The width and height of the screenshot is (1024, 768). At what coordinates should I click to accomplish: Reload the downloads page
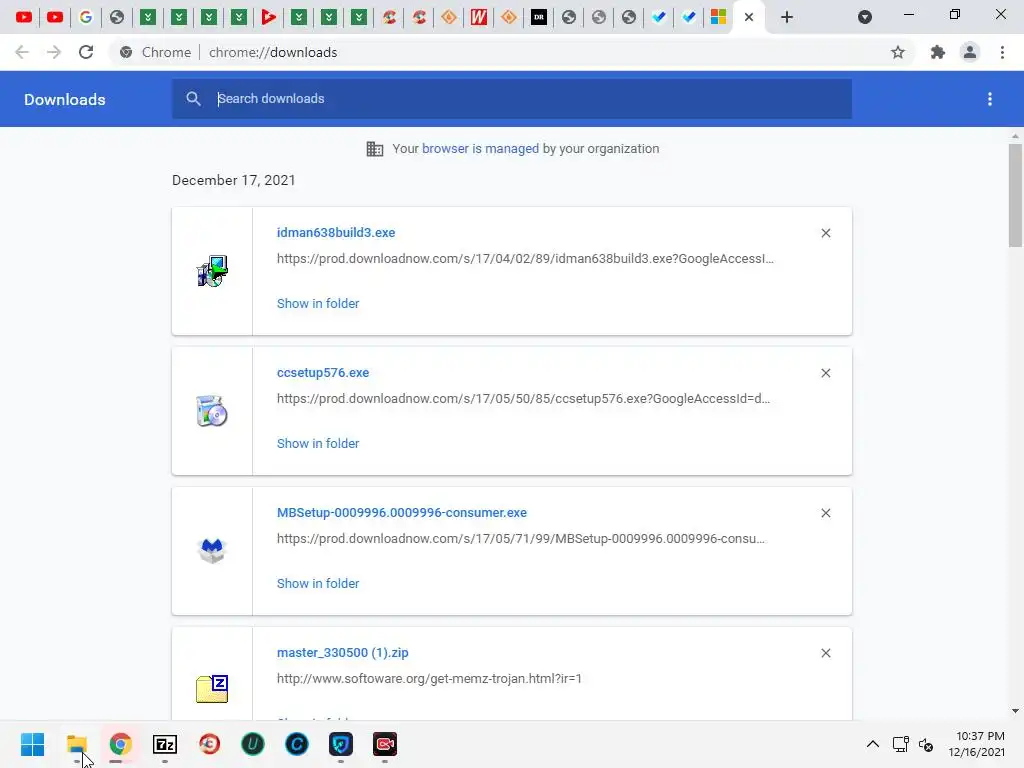coord(86,52)
